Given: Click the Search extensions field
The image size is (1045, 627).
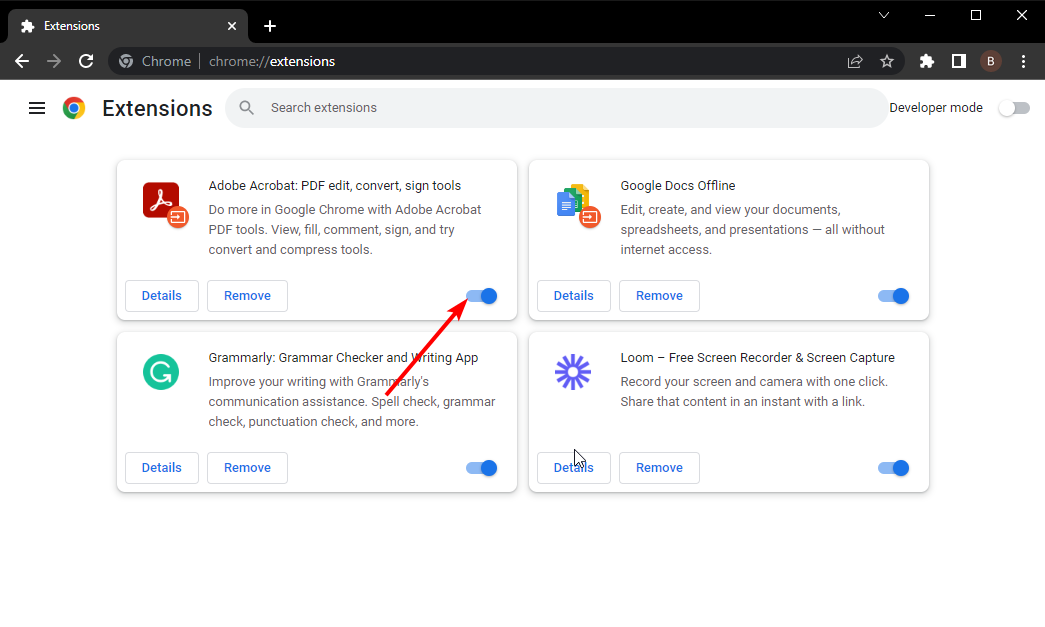Looking at the screenshot, I should click(556, 108).
